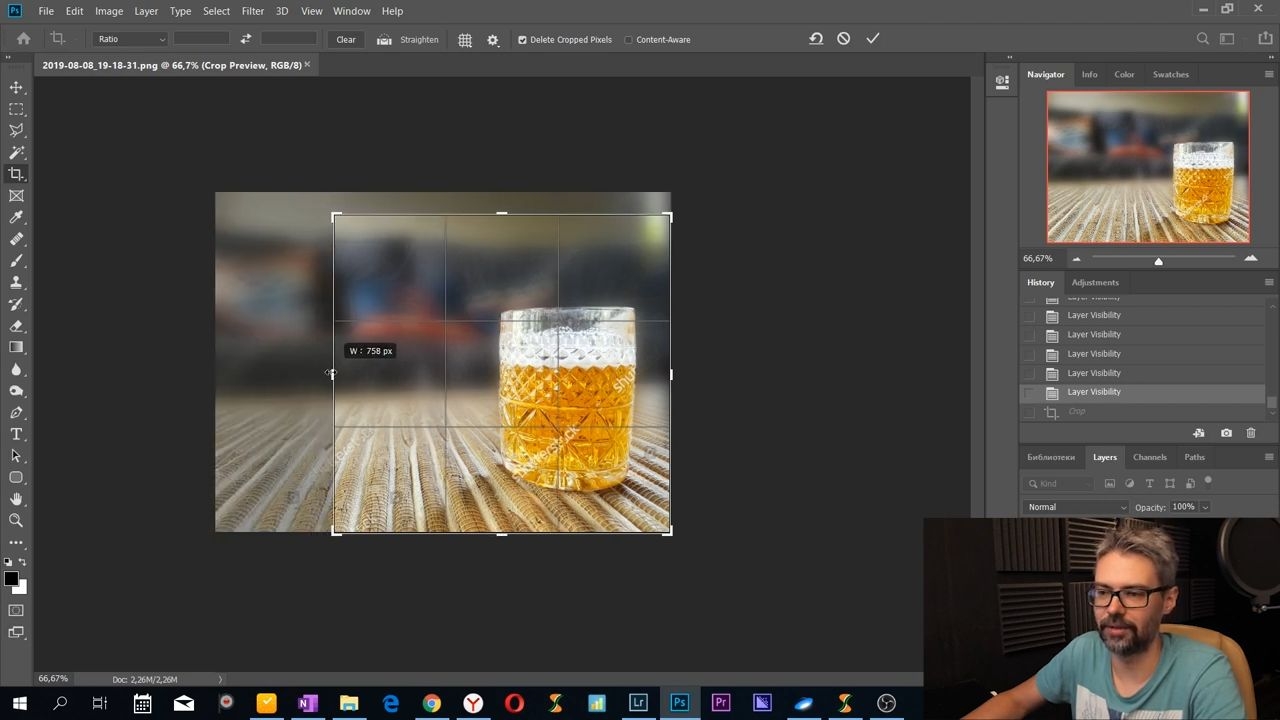Create a new snapshot in History panel
1280x720 pixels.
[x=1226, y=433]
